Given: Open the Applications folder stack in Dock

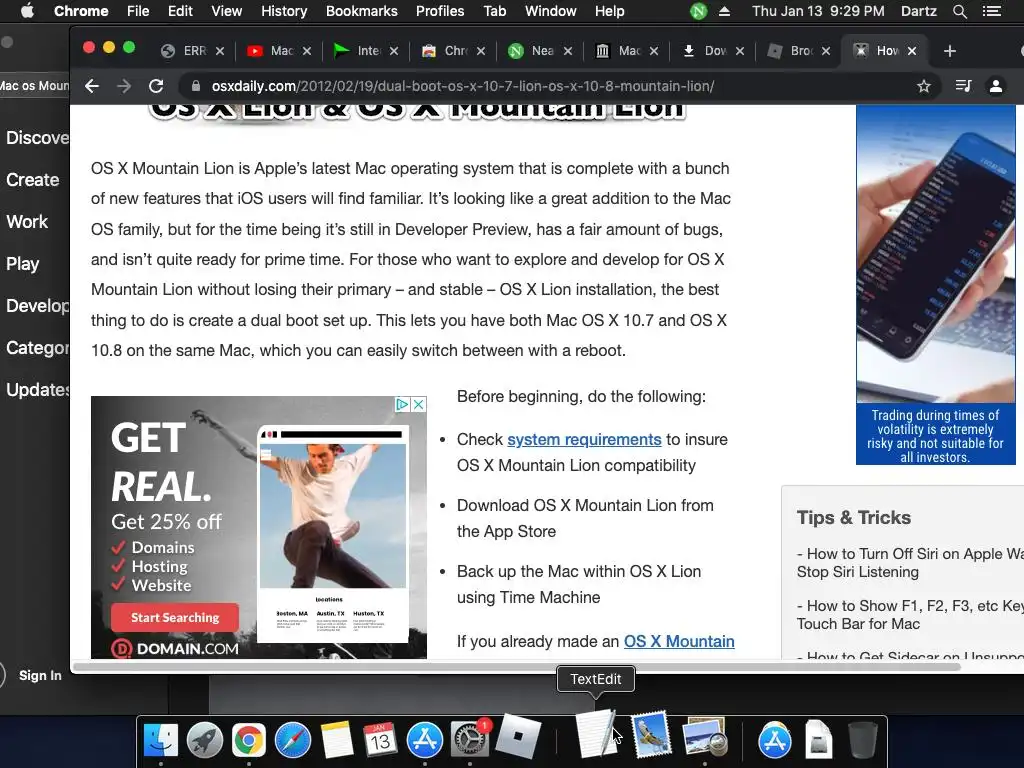Looking at the screenshot, I should [775, 740].
